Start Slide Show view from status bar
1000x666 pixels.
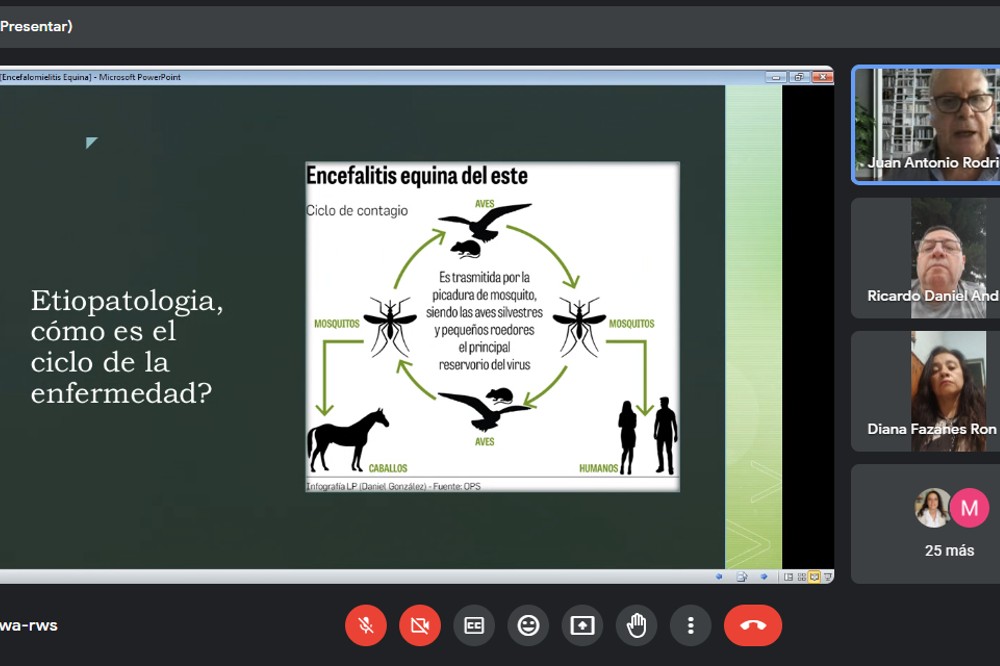(826, 577)
